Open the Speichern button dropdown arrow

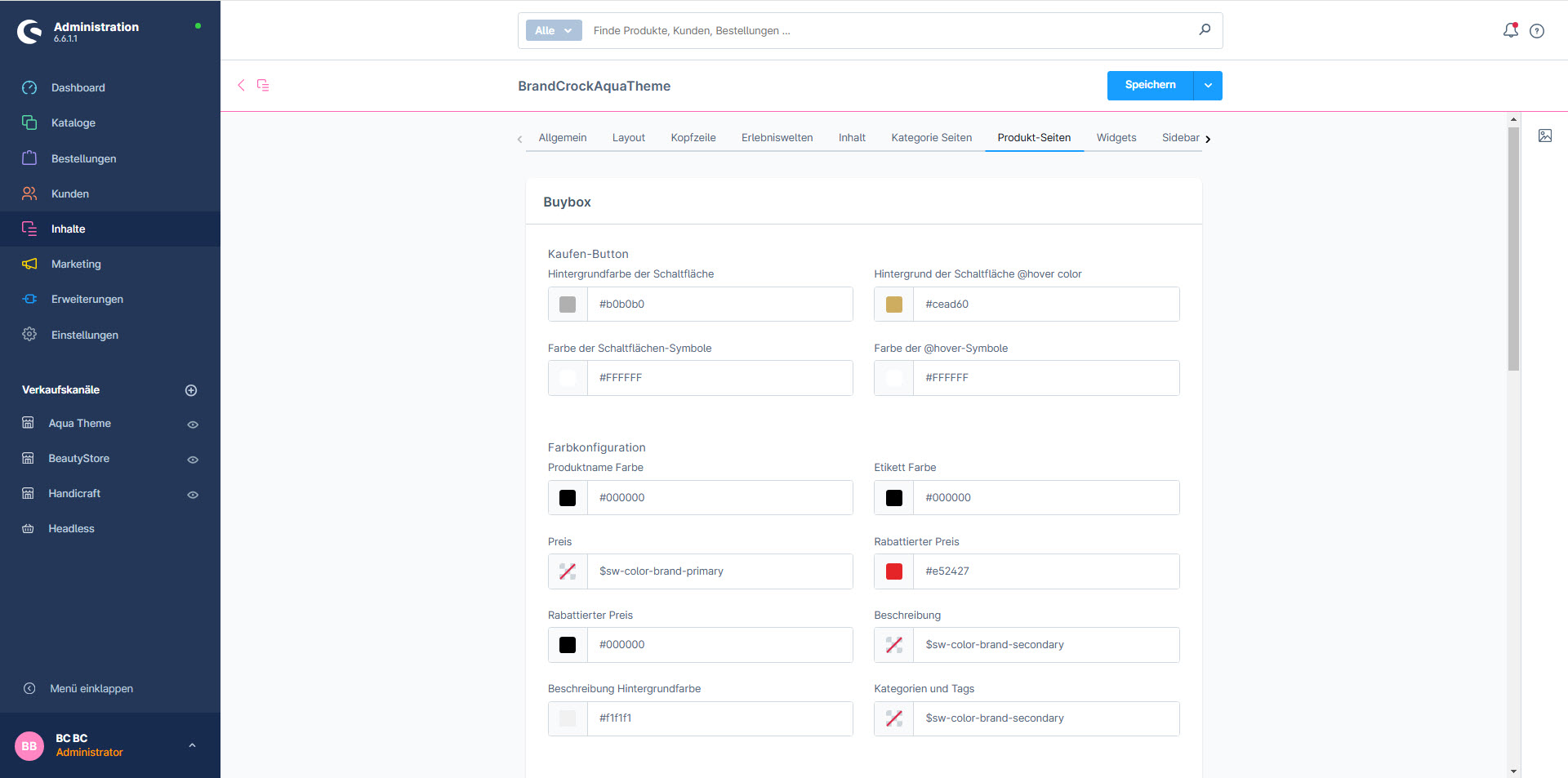1208,86
